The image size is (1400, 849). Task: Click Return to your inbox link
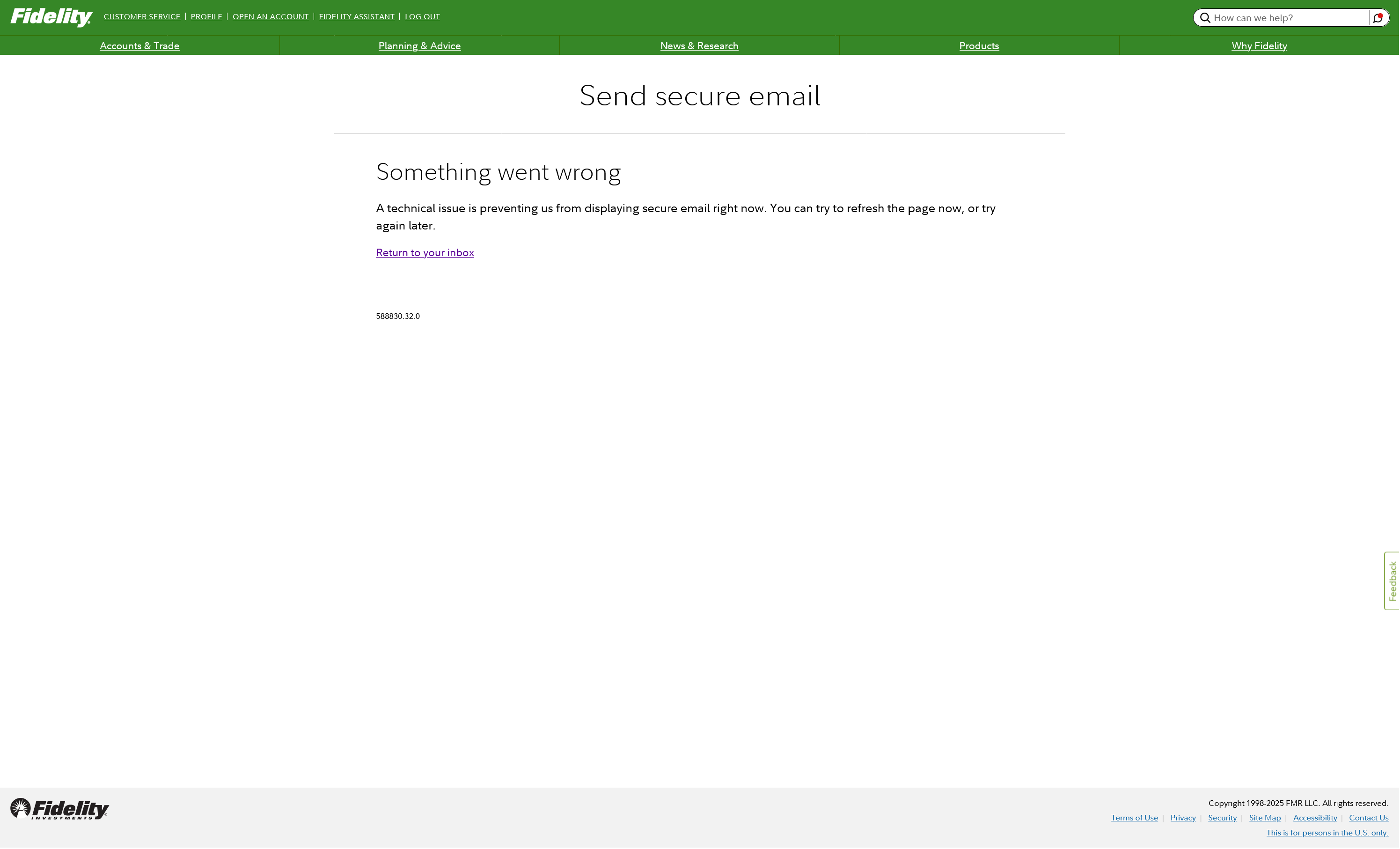click(425, 252)
